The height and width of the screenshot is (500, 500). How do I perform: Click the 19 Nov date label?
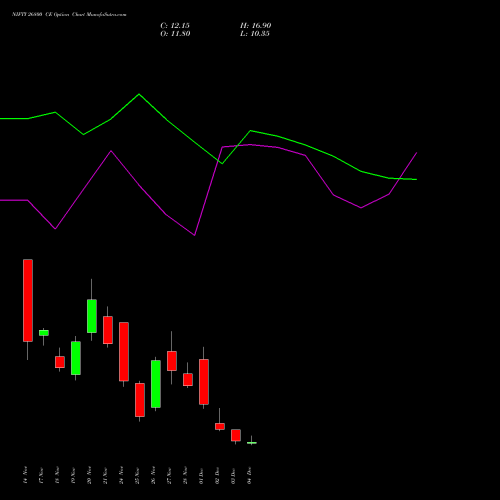click(x=73, y=475)
